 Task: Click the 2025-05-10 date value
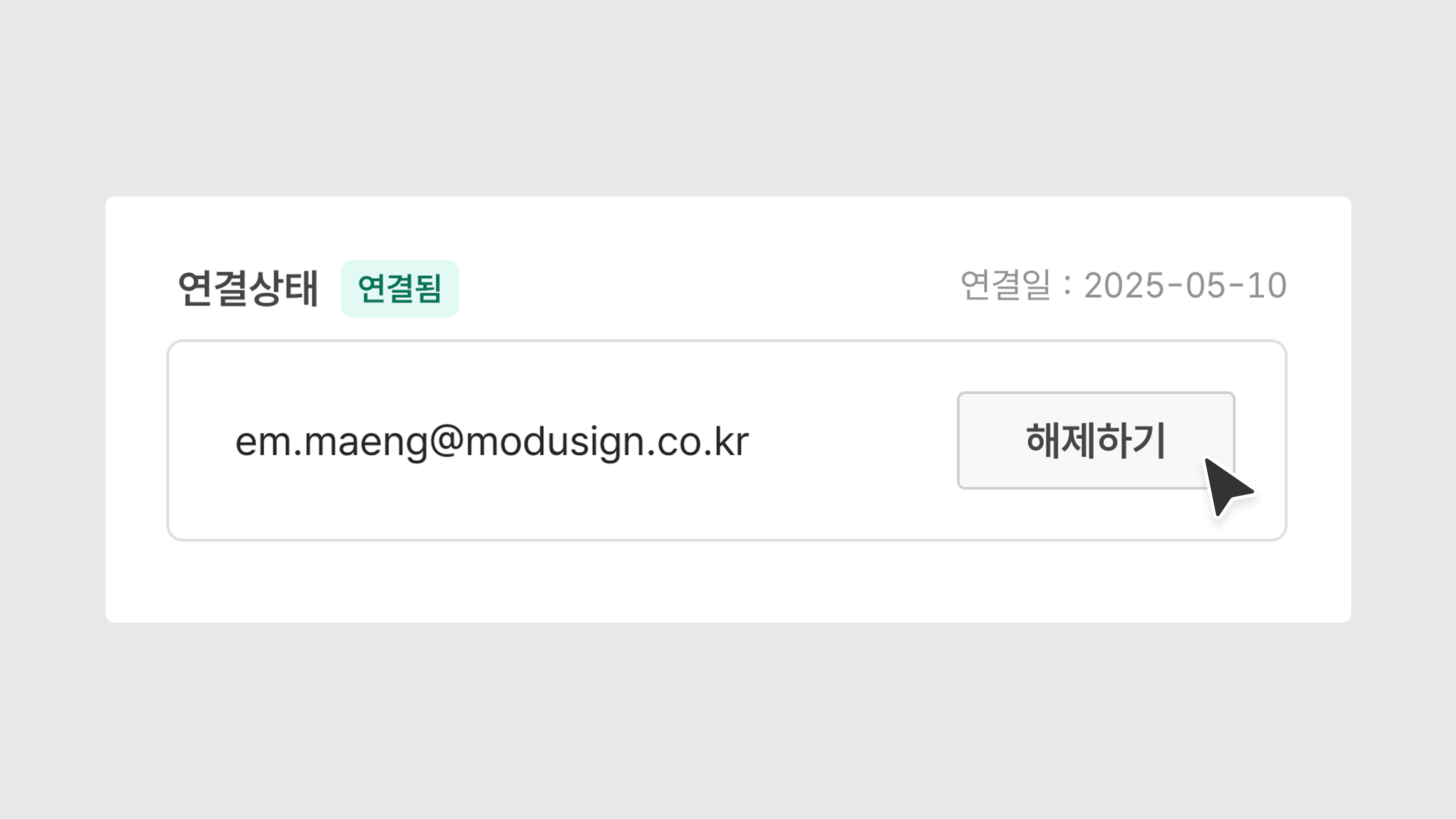click(x=1185, y=286)
